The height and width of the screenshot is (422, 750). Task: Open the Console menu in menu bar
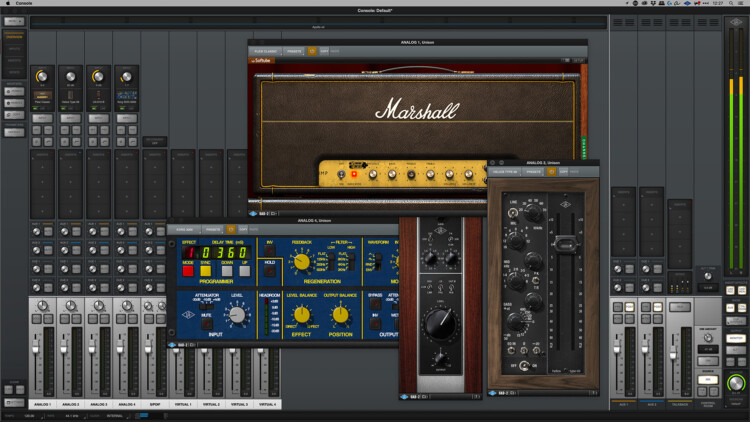pos(24,3)
